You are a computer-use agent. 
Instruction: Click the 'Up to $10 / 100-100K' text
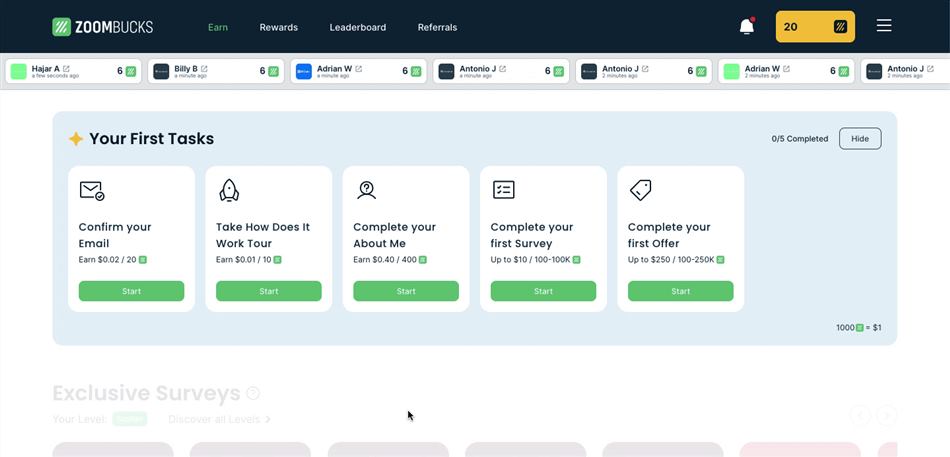click(x=531, y=259)
